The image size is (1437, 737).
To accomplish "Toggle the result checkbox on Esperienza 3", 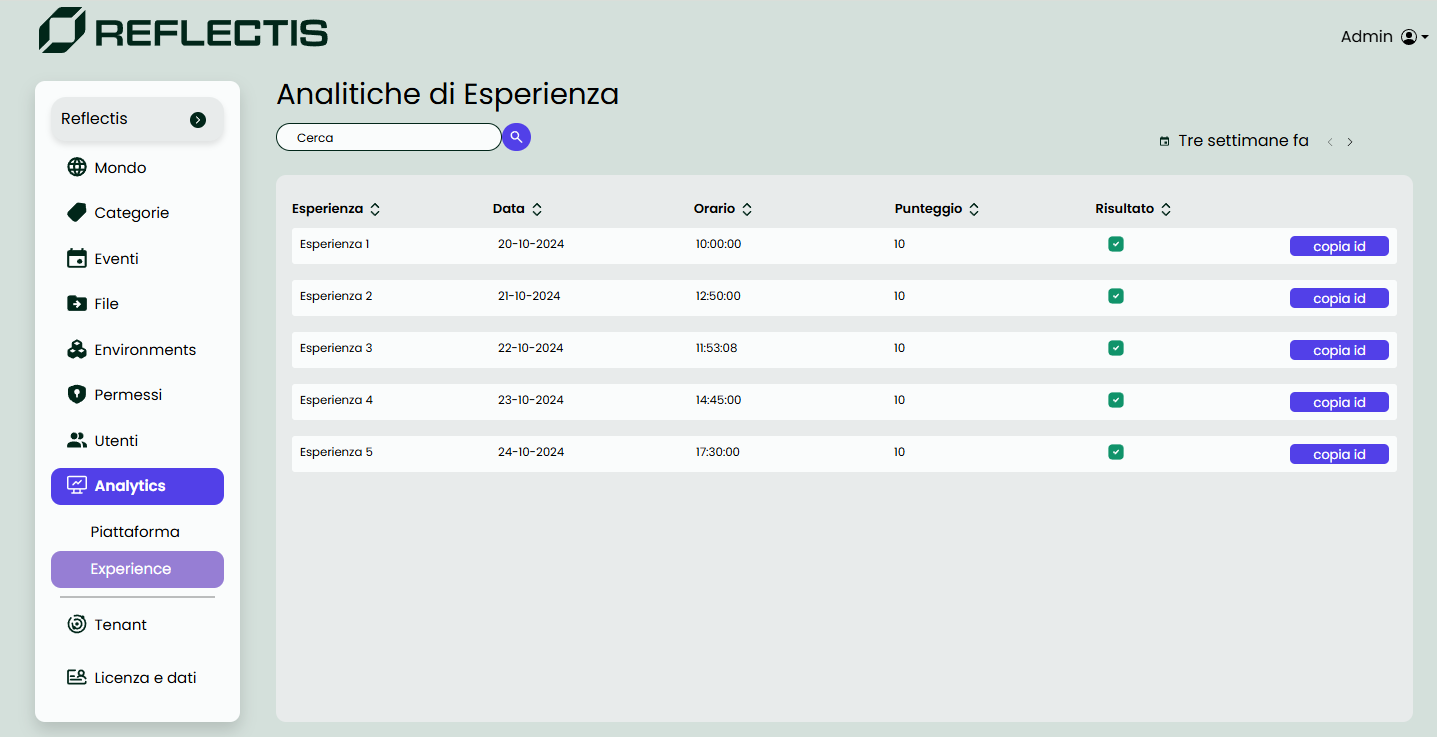I will [1116, 347].
